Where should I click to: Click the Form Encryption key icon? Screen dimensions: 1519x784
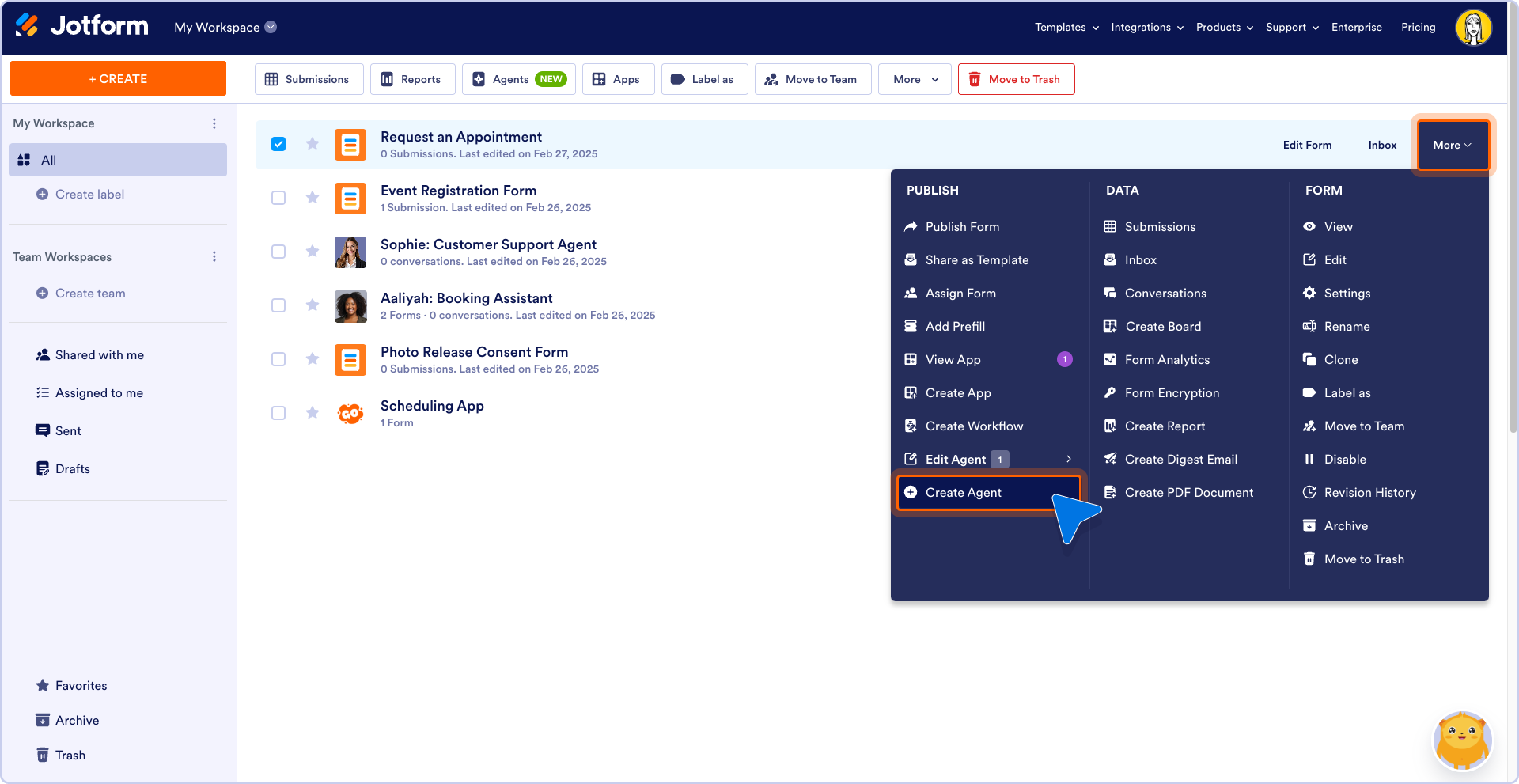coord(1110,392)
